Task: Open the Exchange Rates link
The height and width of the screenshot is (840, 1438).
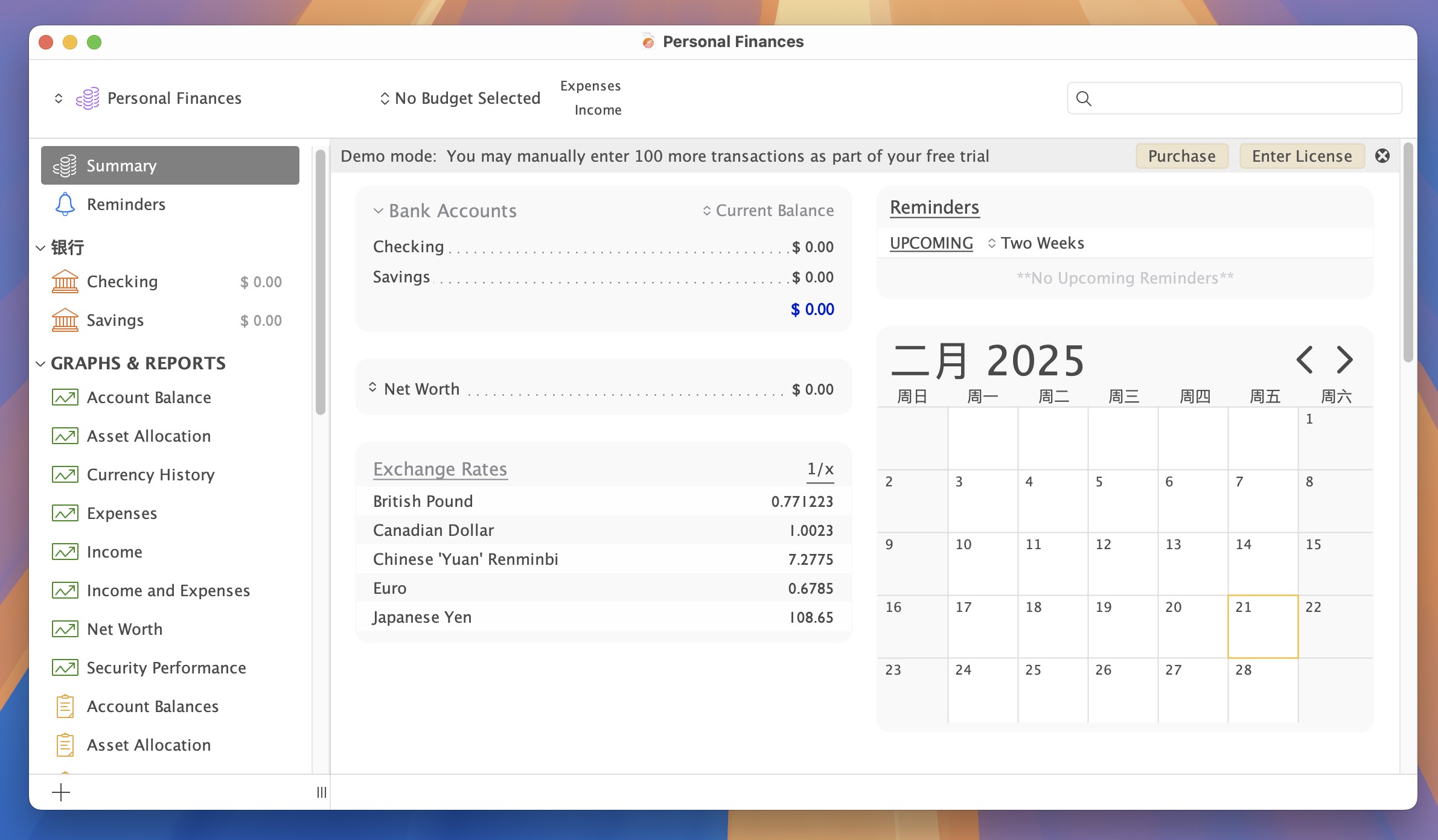Action: 440,469
